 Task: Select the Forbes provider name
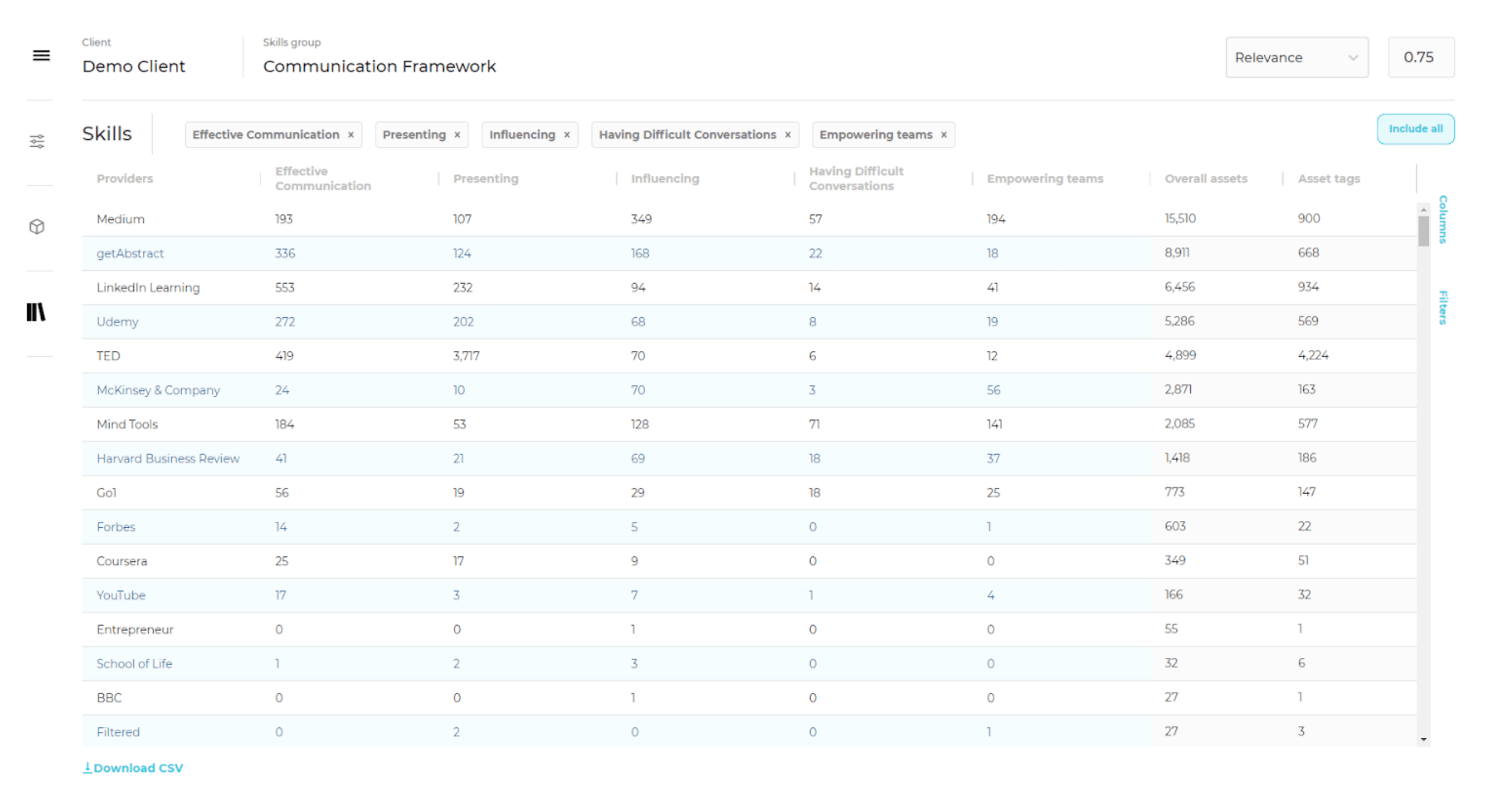(x=115, y=527)
